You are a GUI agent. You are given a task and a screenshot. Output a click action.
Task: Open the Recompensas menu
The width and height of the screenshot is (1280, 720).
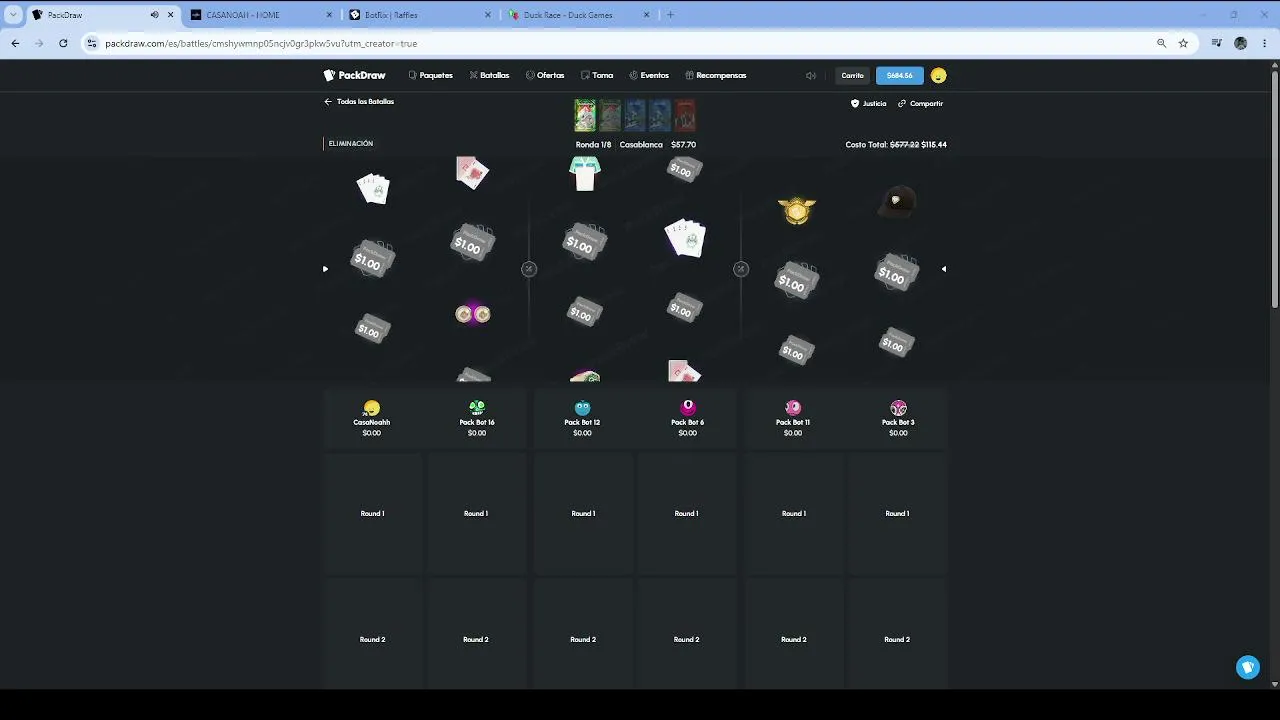(x=716, y=75)
